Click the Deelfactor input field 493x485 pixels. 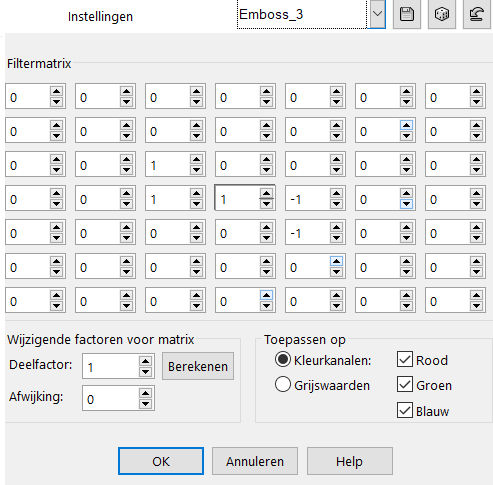pyautogui.click(x=111, y=366)
